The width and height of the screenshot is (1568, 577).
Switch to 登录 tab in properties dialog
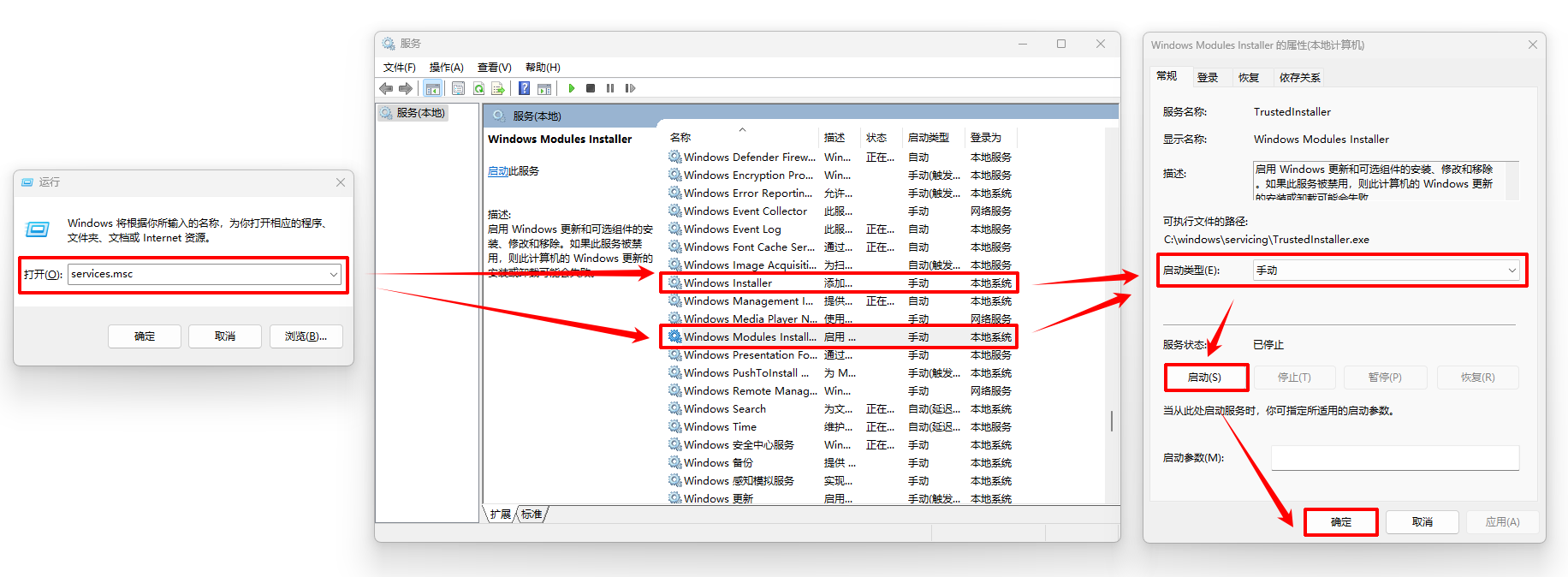click(1208, 78)
